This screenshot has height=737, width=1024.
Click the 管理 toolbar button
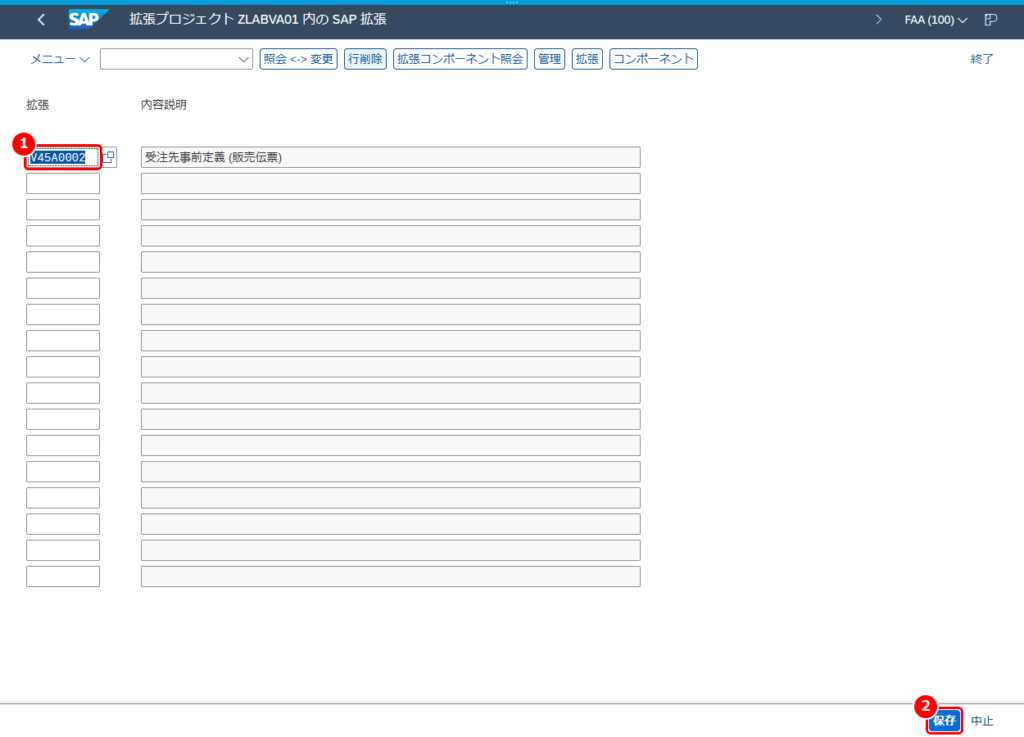pos(549,59)
